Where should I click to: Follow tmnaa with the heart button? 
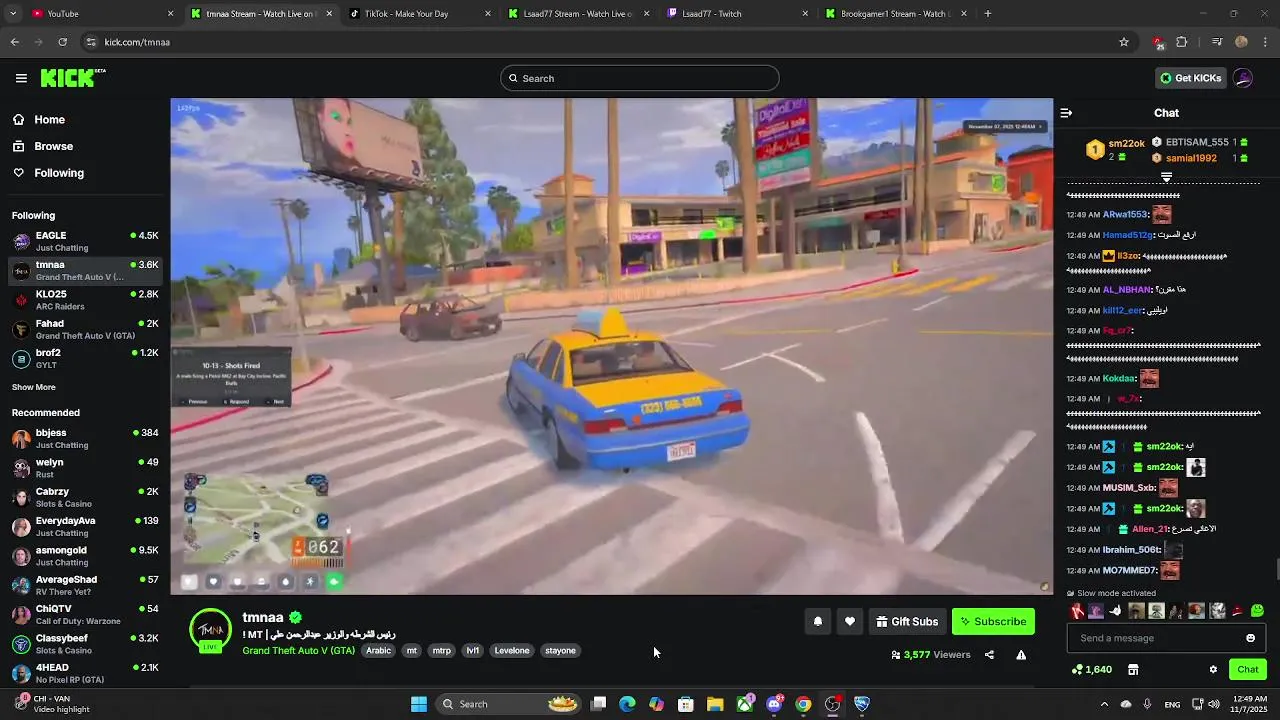(849, 621)
